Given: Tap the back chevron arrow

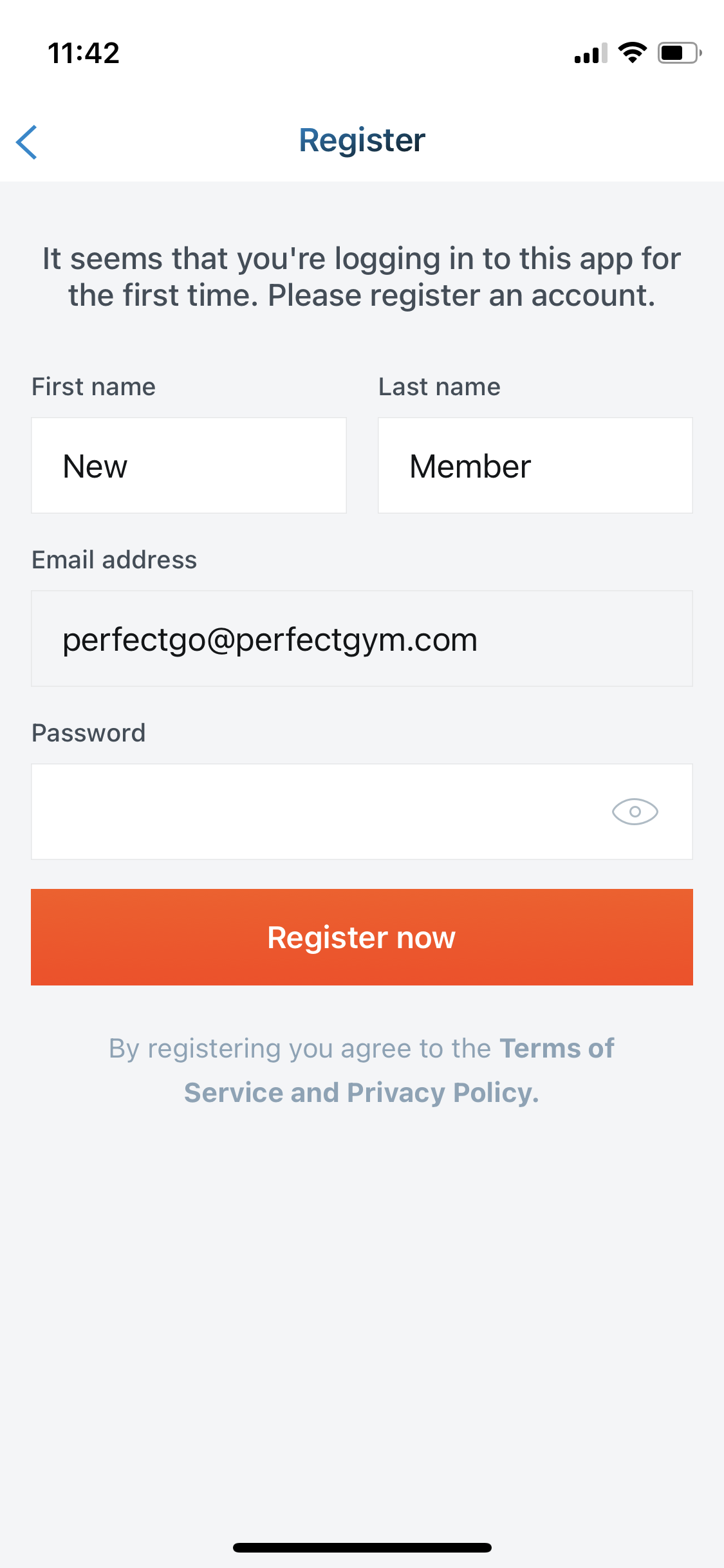Looking at the screenshot, I should tap(27, 142).
